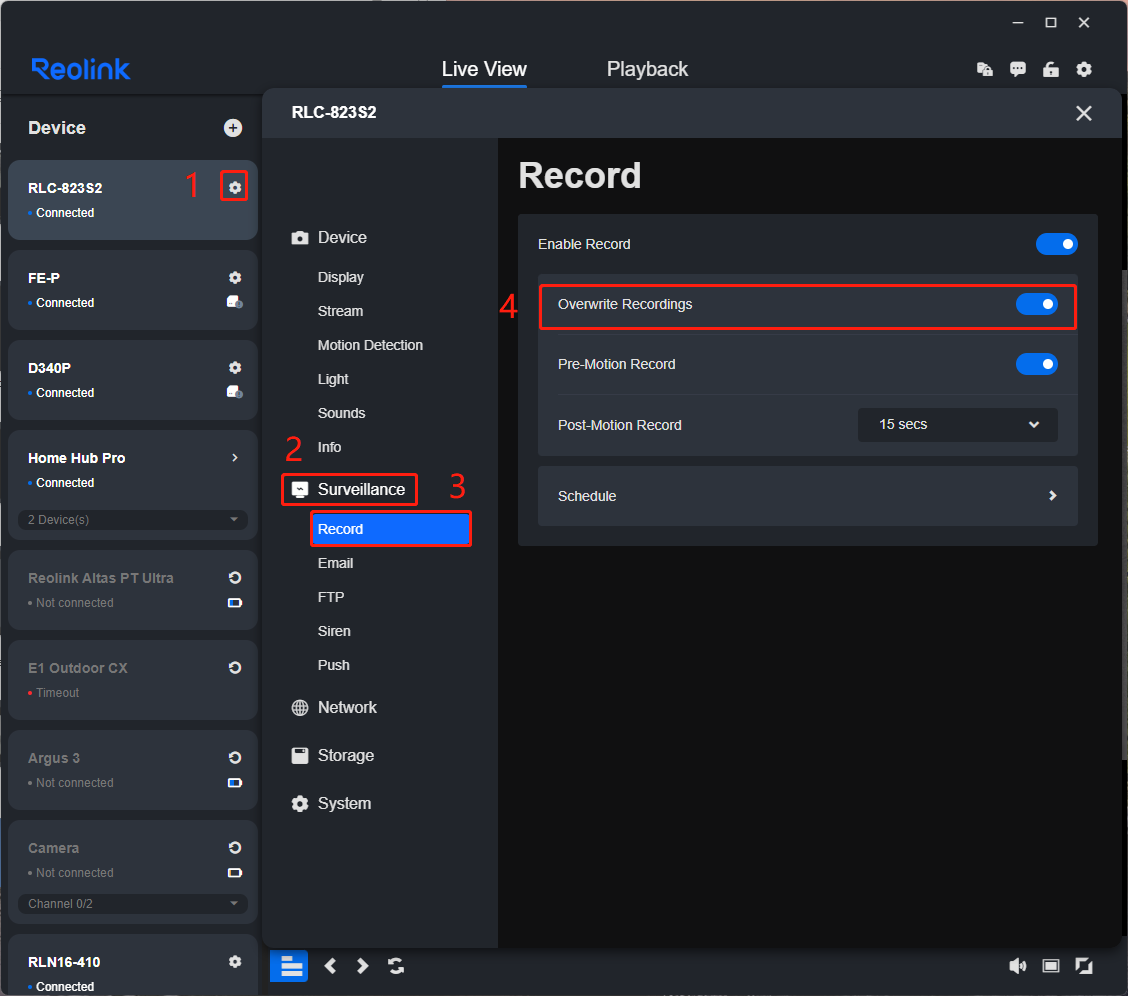Click the right-side vertical scrollbar
The height and width of the screenshot is (996, 1128).
pyautogui.click(x=1124, y=514)
